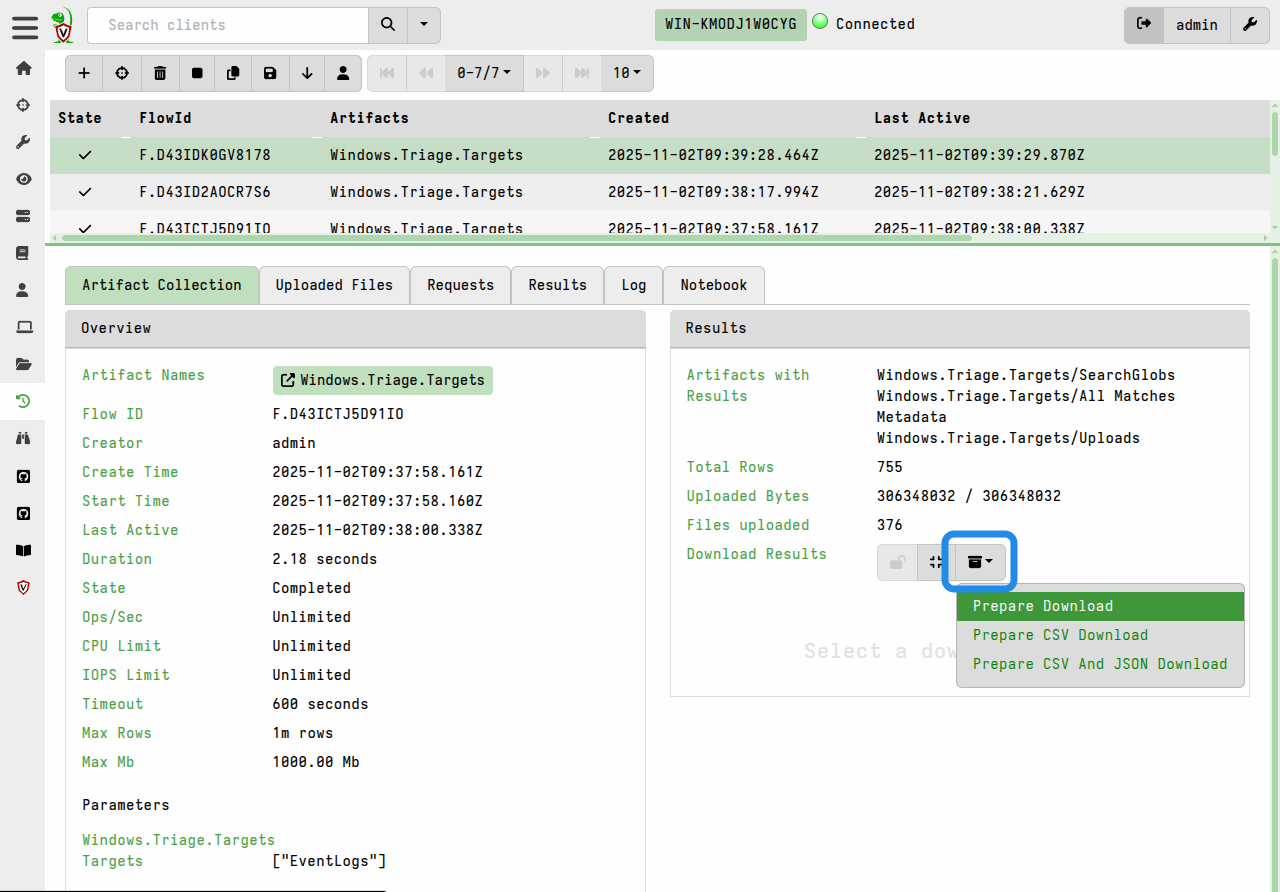
Task: Click the WIN-KMODJ1W0CYG client button
Action: click(x=730, y=23)
